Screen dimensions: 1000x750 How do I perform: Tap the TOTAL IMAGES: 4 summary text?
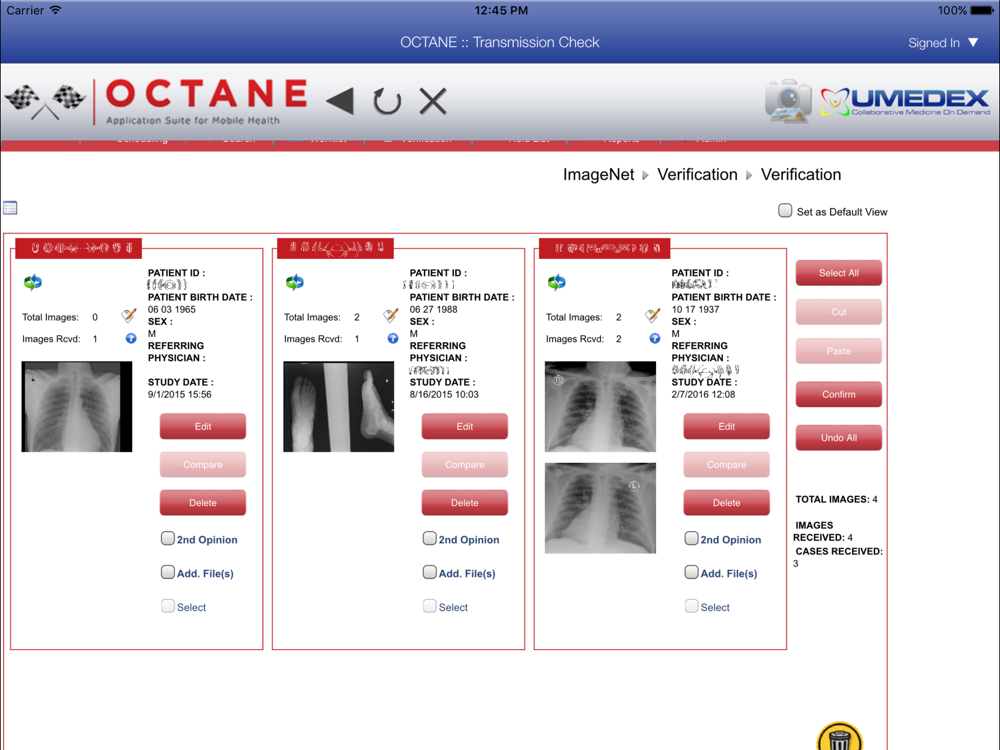point(836,499)
